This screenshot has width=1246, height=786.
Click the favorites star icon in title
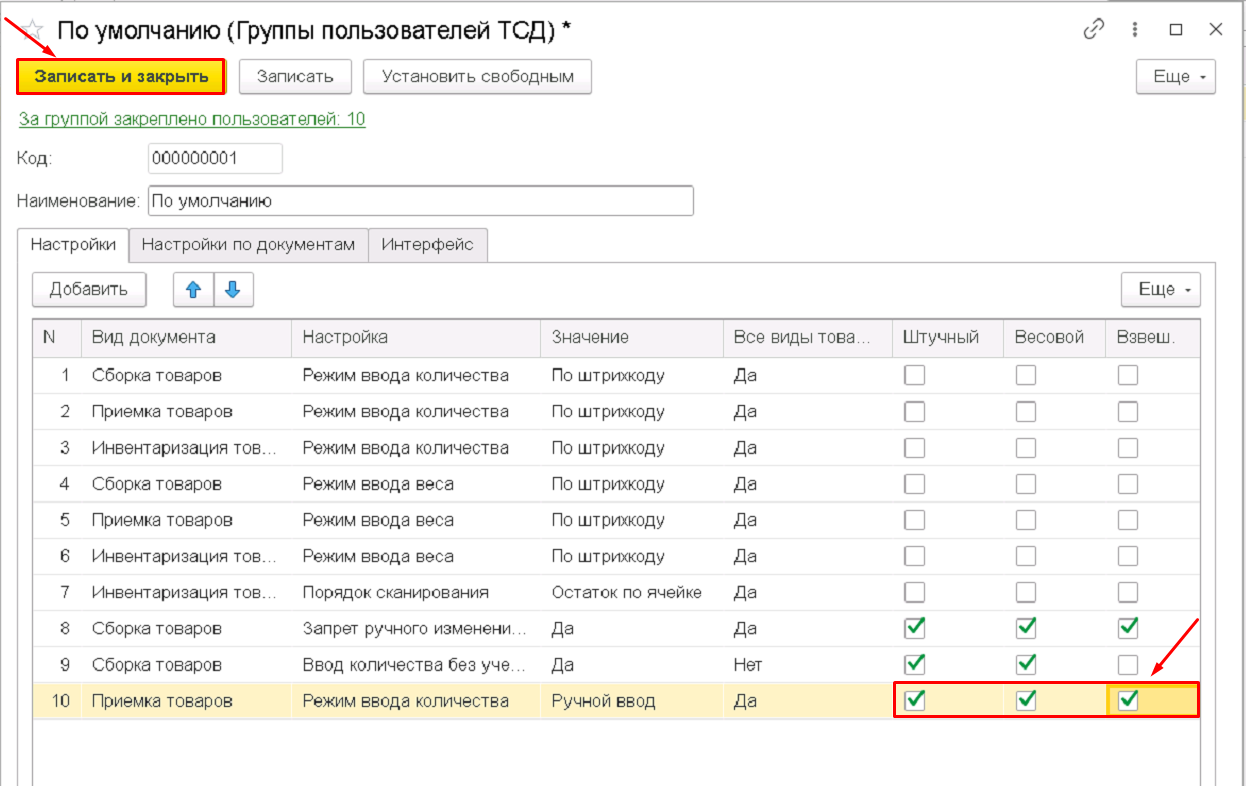point(32,30)
